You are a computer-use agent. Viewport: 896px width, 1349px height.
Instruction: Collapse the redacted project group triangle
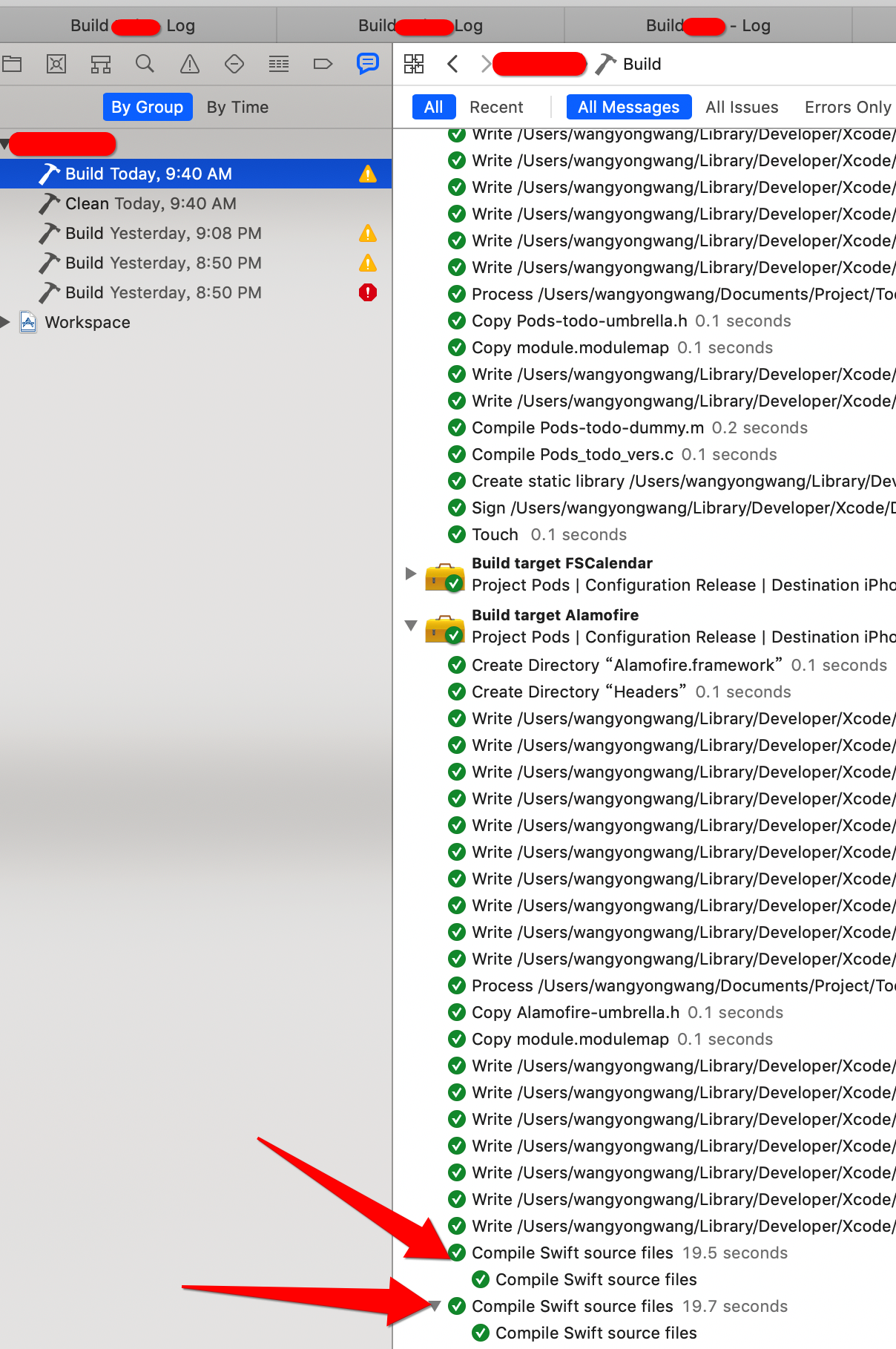(4, 144)
